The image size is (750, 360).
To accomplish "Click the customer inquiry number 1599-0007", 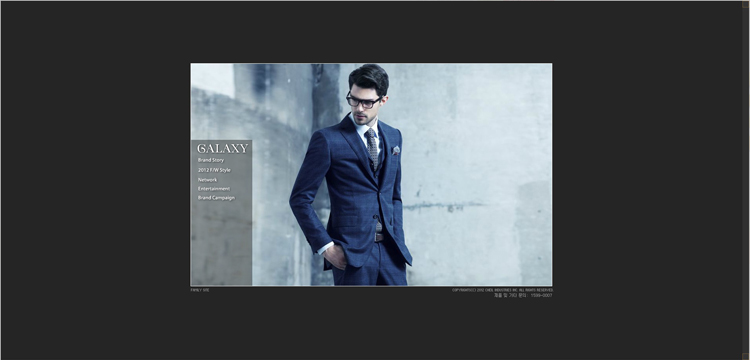I will 541,295.
